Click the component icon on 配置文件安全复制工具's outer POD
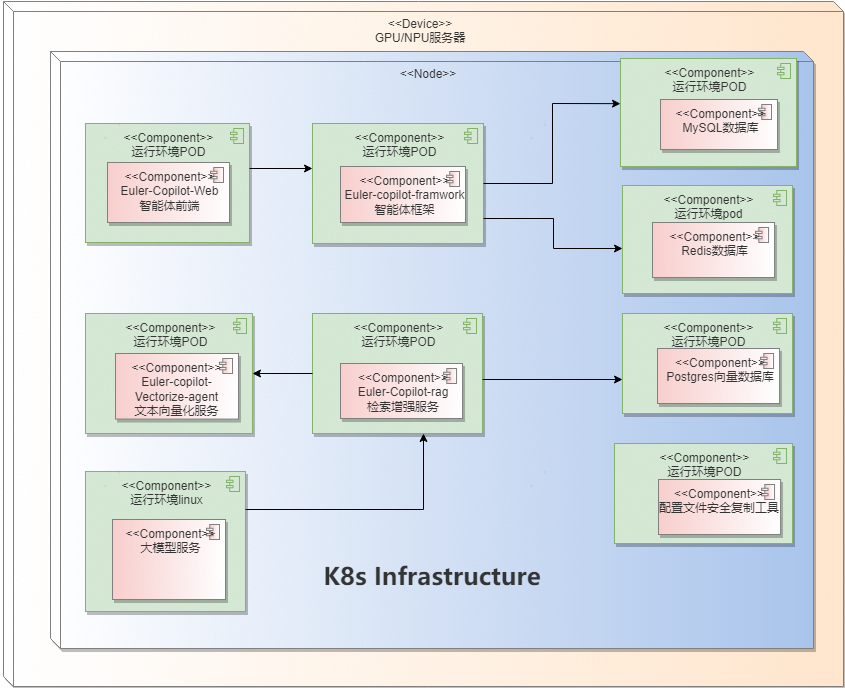The height and width of the screenshot is (688, 845). 780,456
